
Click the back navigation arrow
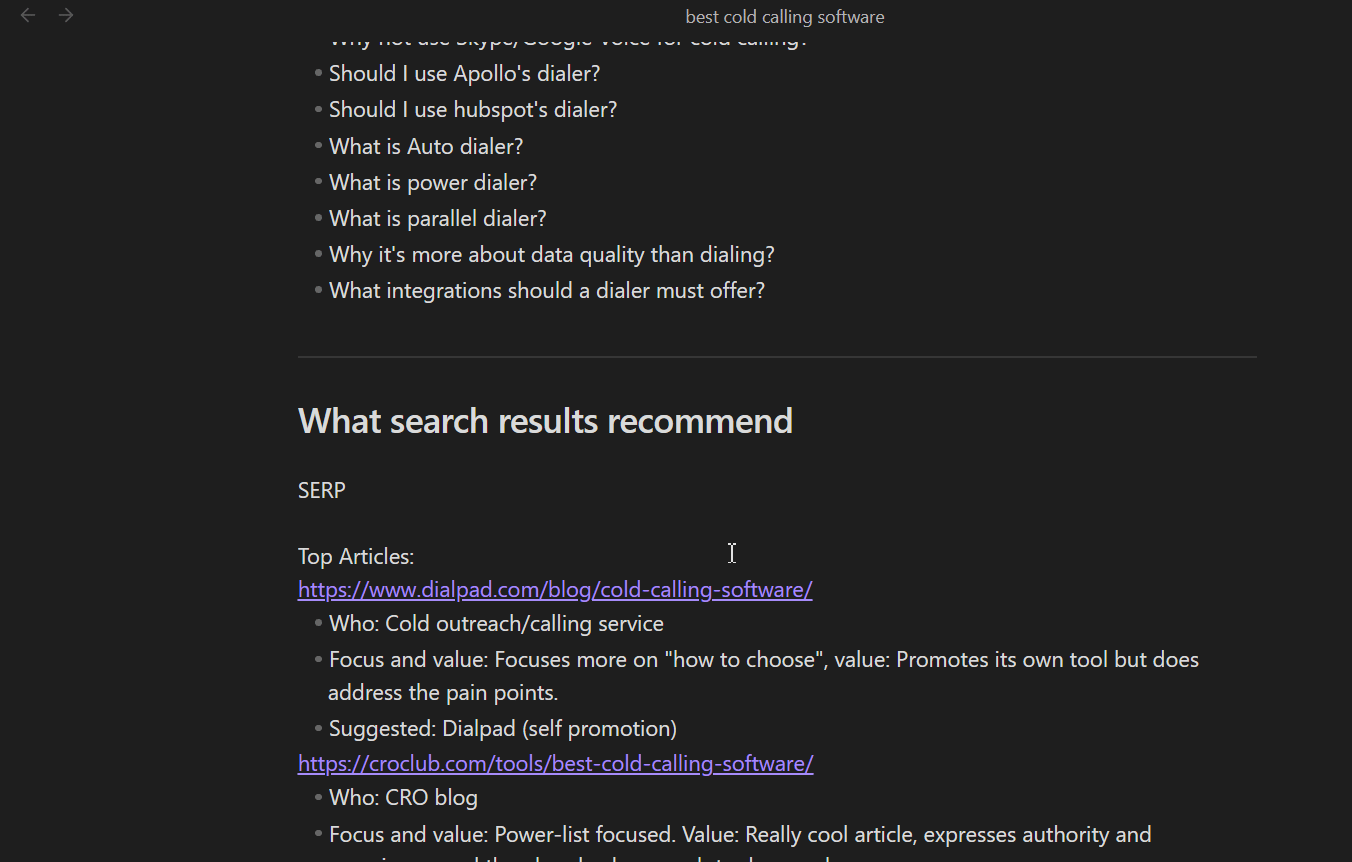pos(27,15)
